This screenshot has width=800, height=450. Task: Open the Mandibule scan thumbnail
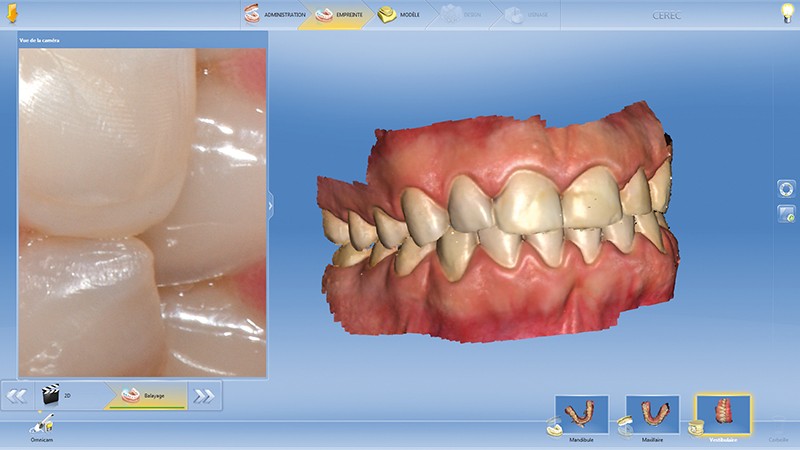tap(582, 413)
